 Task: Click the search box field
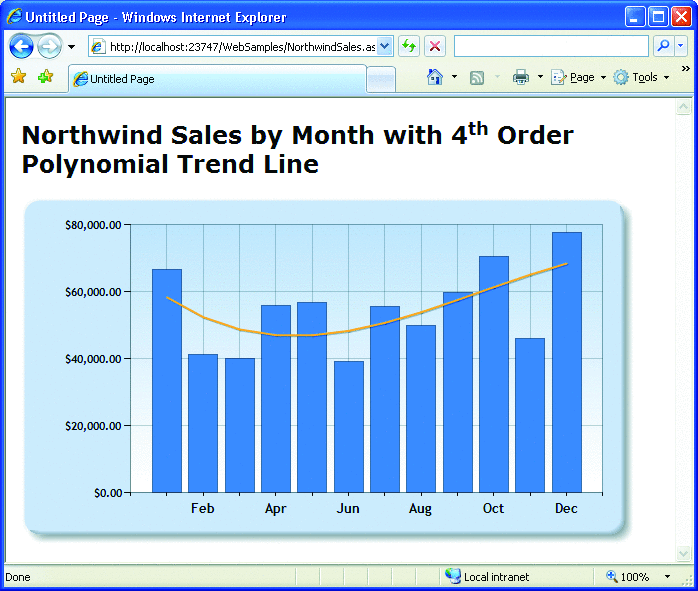coord(551,46)
